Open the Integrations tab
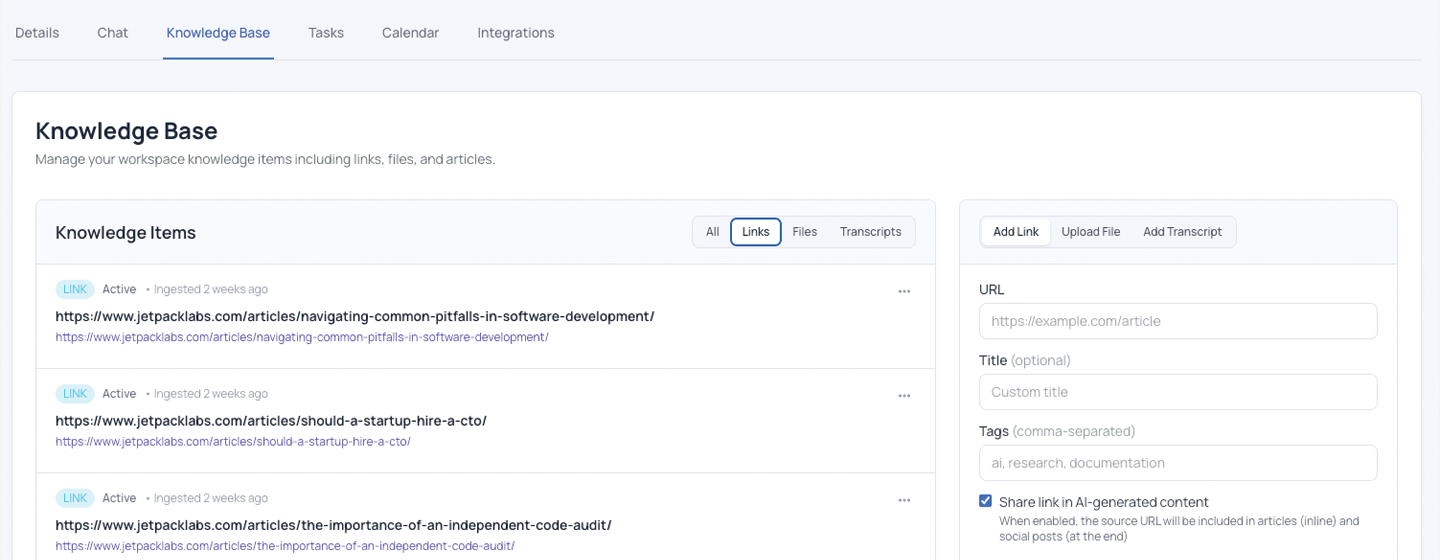 [x=516, y=32]
